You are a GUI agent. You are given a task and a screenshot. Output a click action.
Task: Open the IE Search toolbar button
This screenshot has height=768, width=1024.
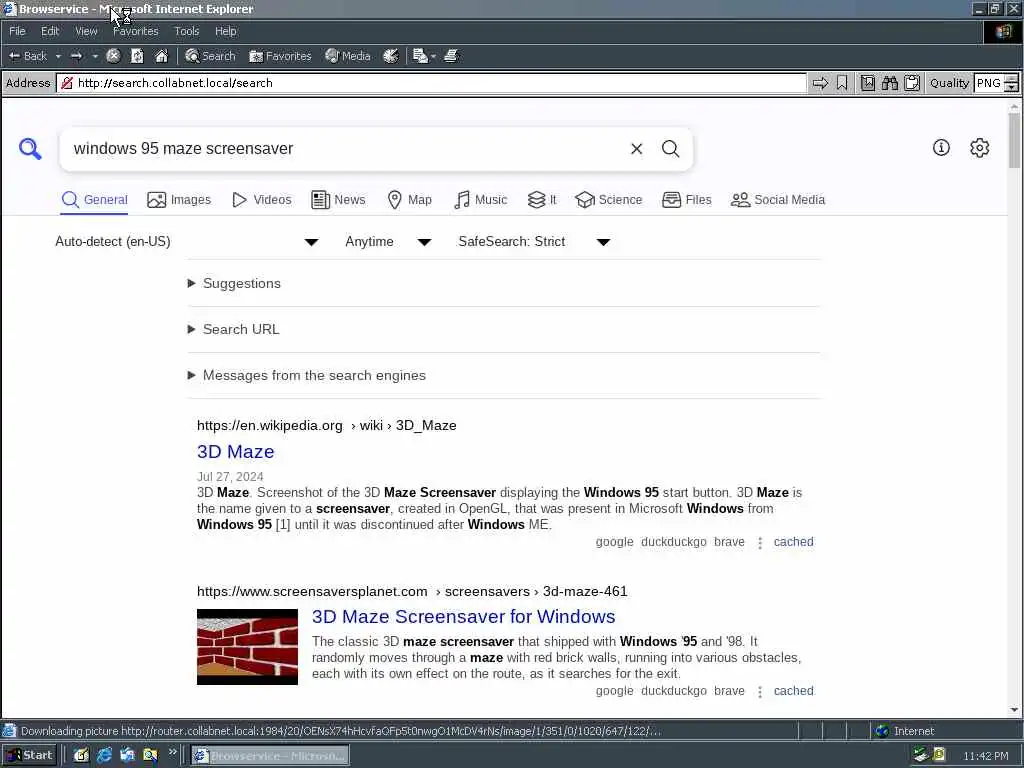(x=210, y=56)
